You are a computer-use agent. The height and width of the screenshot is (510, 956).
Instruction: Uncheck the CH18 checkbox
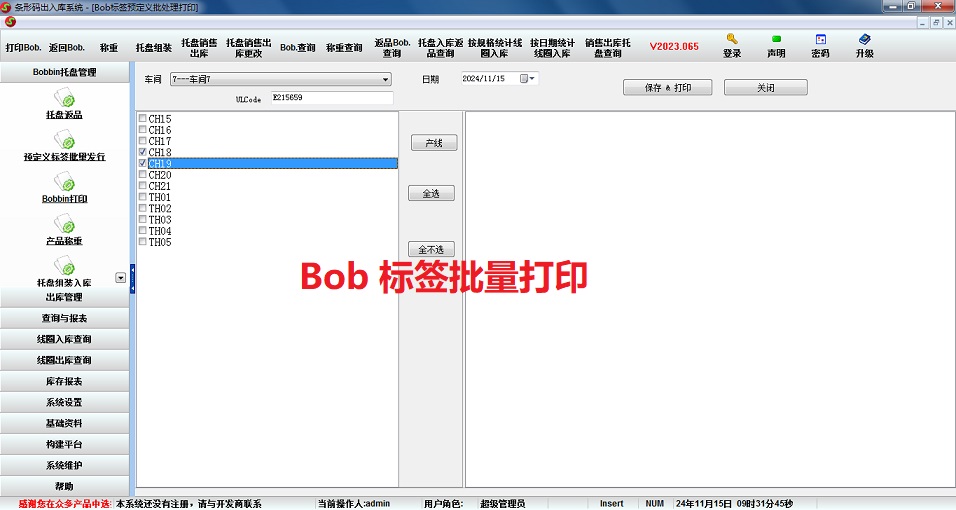142,152
